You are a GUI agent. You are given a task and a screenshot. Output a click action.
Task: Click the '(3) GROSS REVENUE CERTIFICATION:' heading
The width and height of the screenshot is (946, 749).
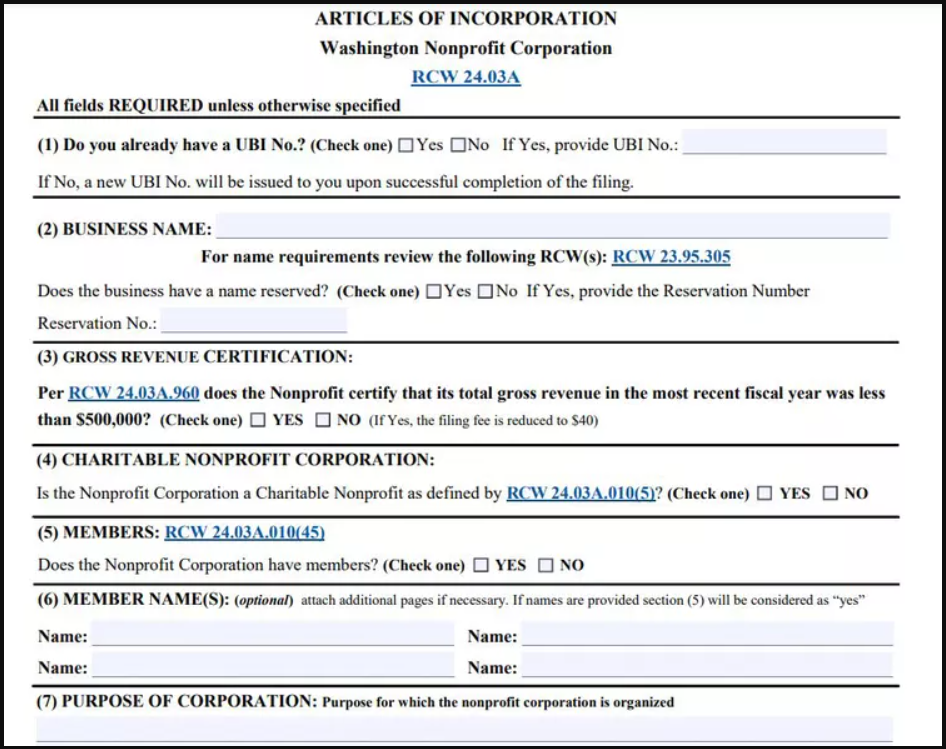click(195, 357)
